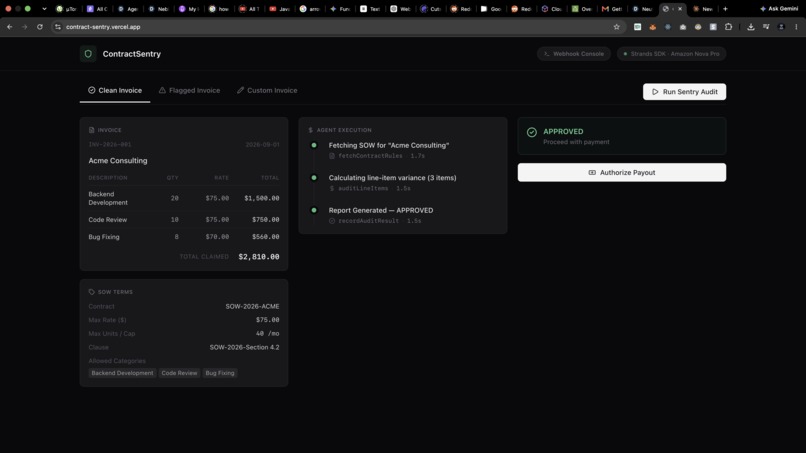Click the green dot of Fetching SOW step
This screenshot has width=806, height=453.
coord(314,145)
